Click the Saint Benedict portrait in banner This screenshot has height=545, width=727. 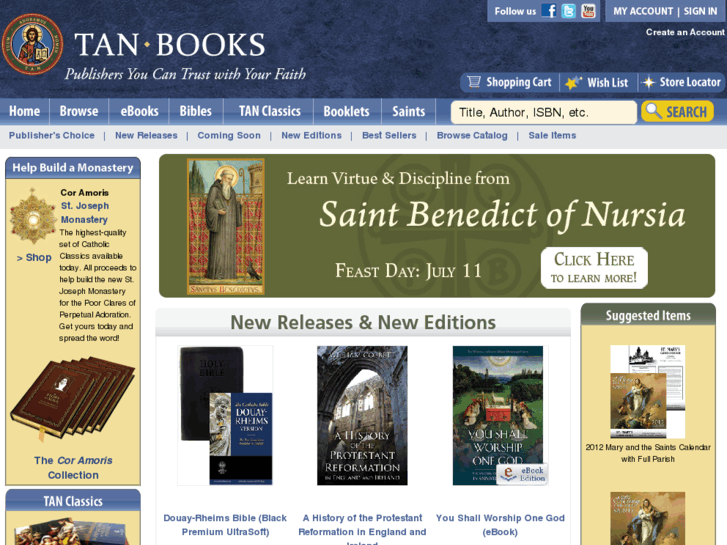click(226, 226)
